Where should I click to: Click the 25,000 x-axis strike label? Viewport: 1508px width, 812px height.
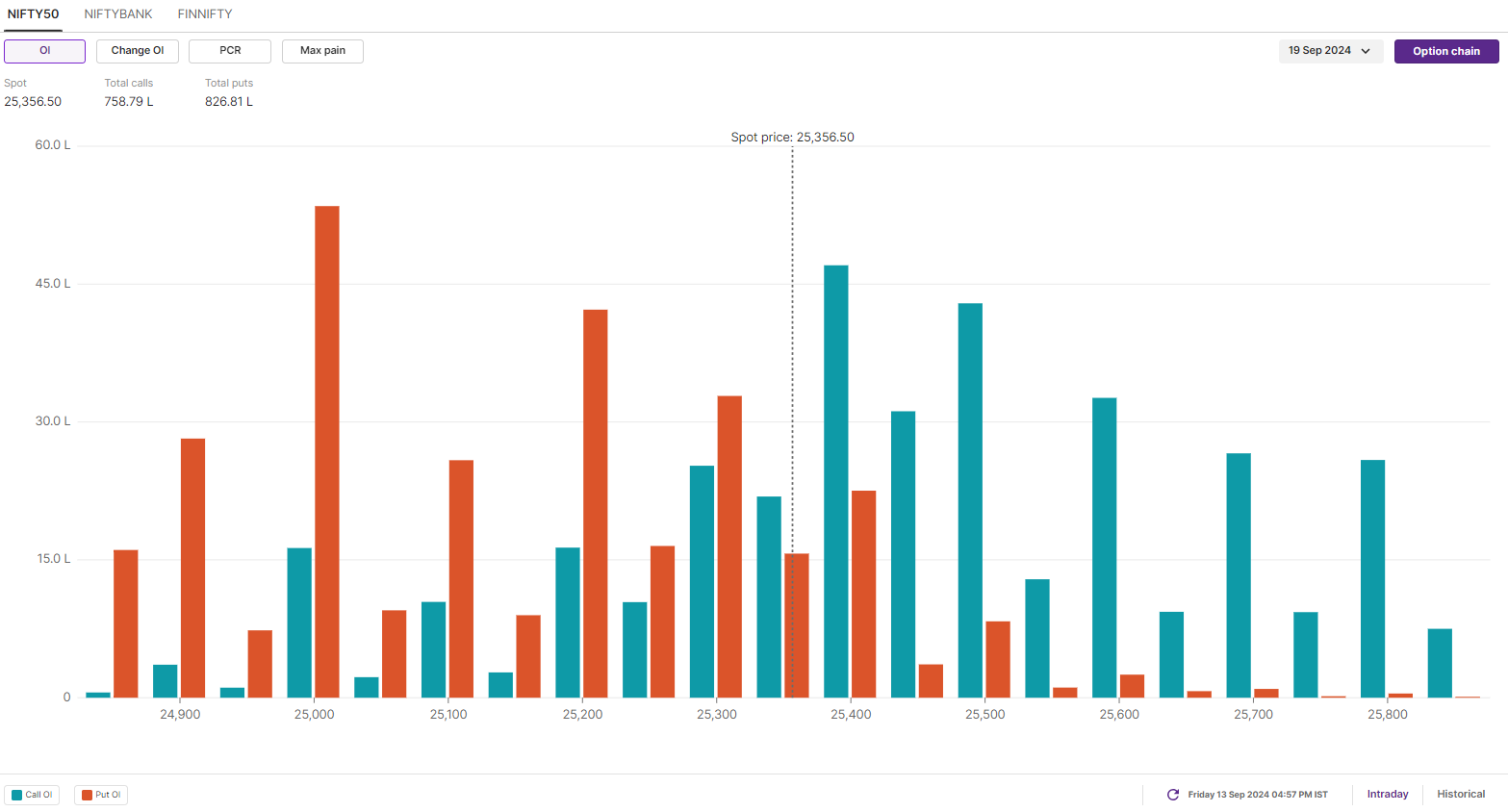(x=315, y=715)
